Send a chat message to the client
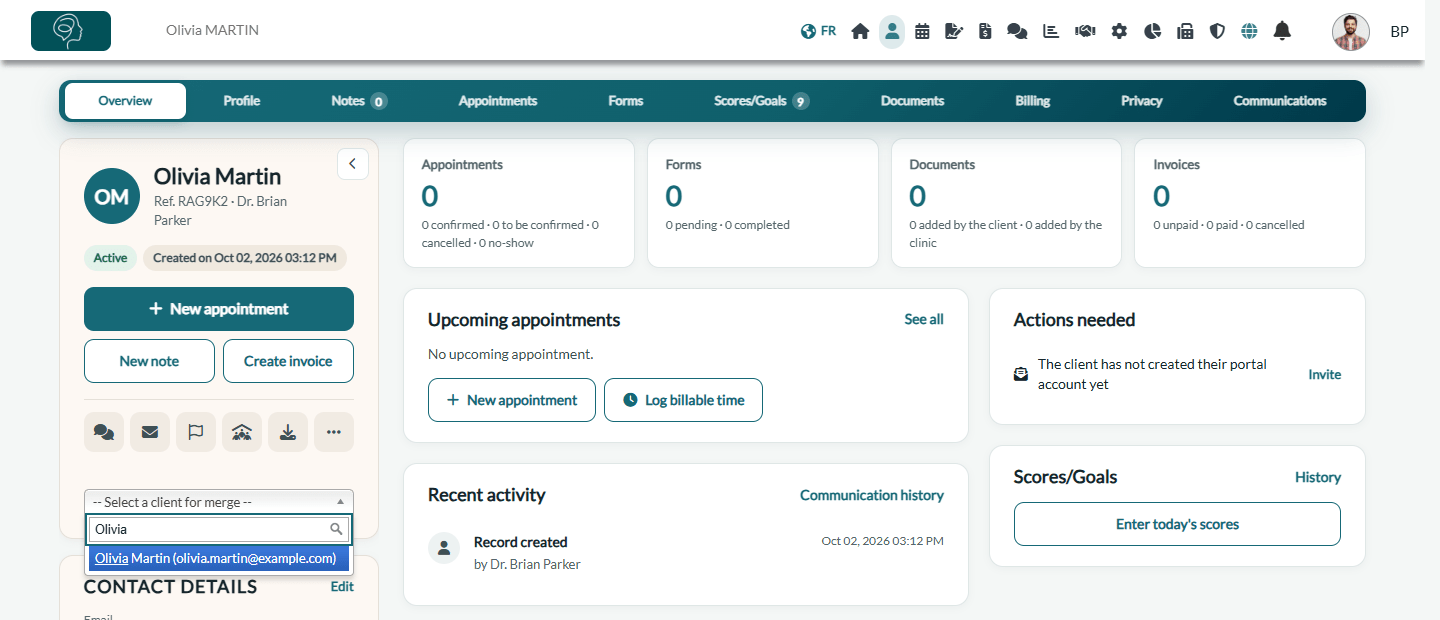The image size is (1440, 620). tap(104, 432)
